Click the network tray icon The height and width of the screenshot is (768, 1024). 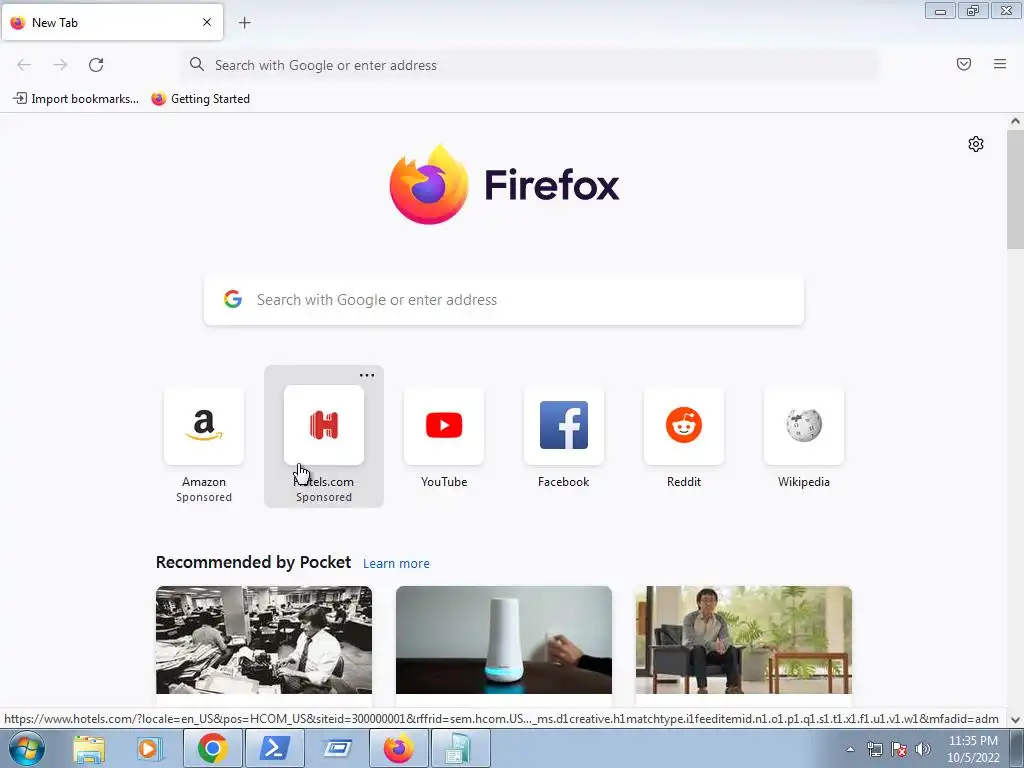pyautogui.click(x=874, y=749)
